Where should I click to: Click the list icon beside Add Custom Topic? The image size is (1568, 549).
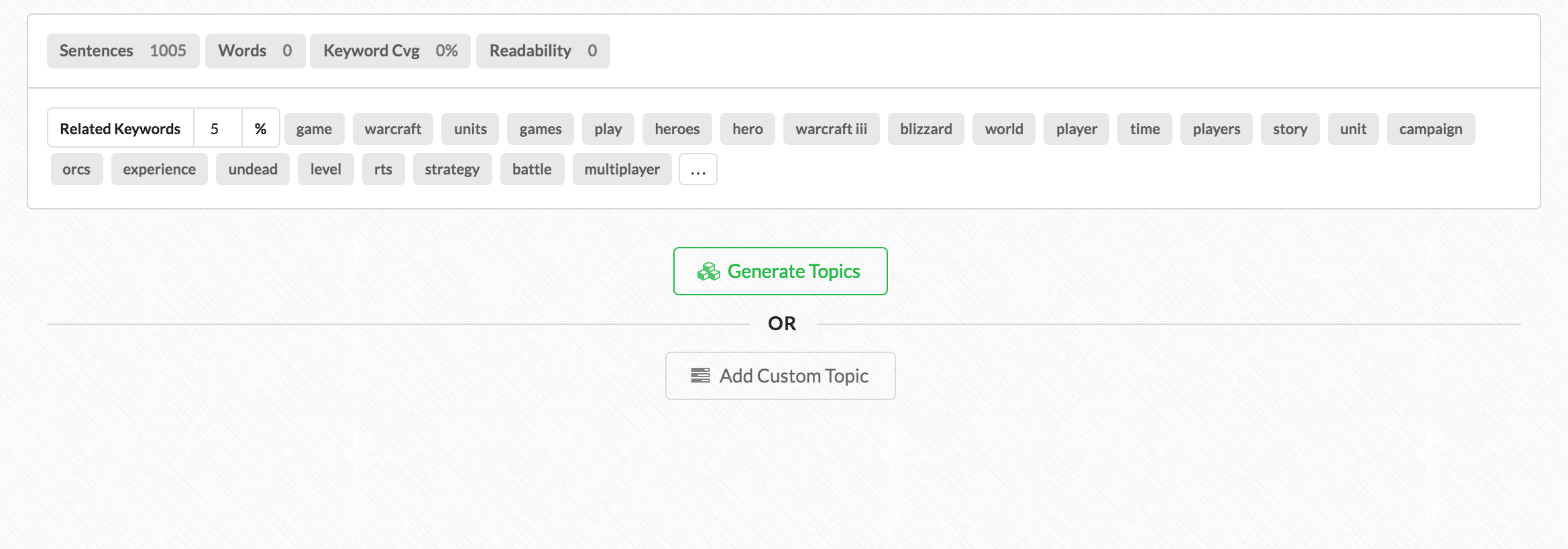tap(700, 376)
